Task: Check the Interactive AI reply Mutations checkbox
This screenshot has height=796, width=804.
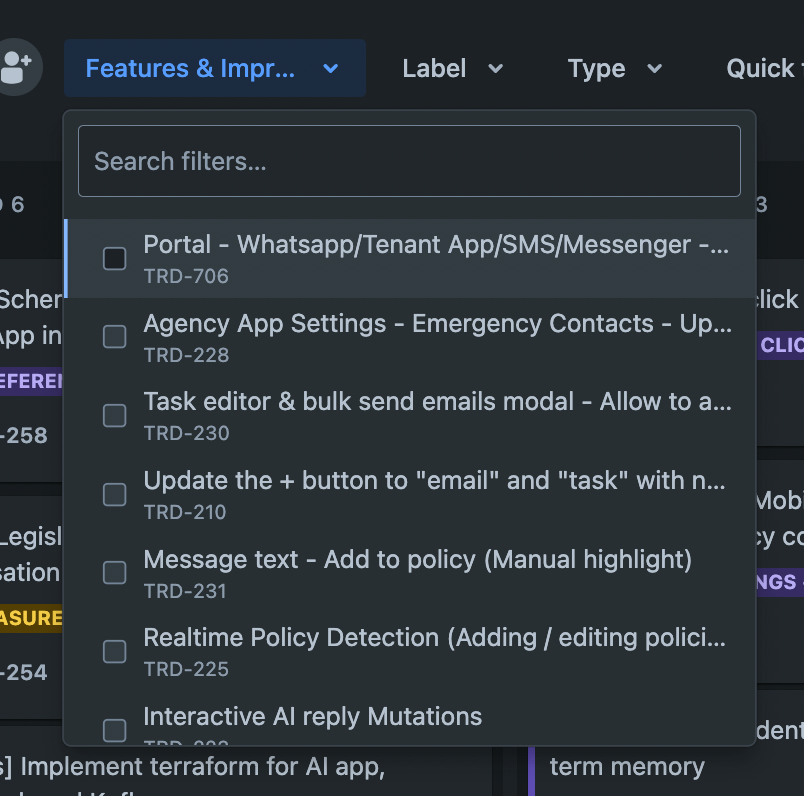Action: [x=114, y=730]
